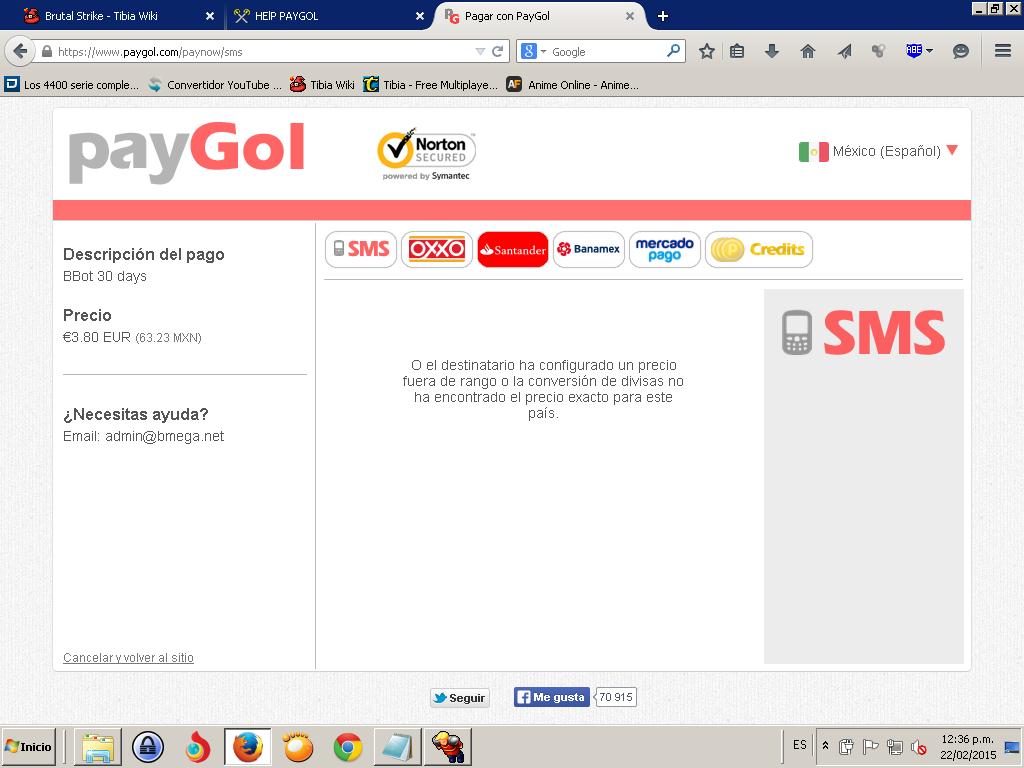Screen dimensions: 1024x768
Task: Open Google search engine selector dropdown
Action: pos(534,51)
